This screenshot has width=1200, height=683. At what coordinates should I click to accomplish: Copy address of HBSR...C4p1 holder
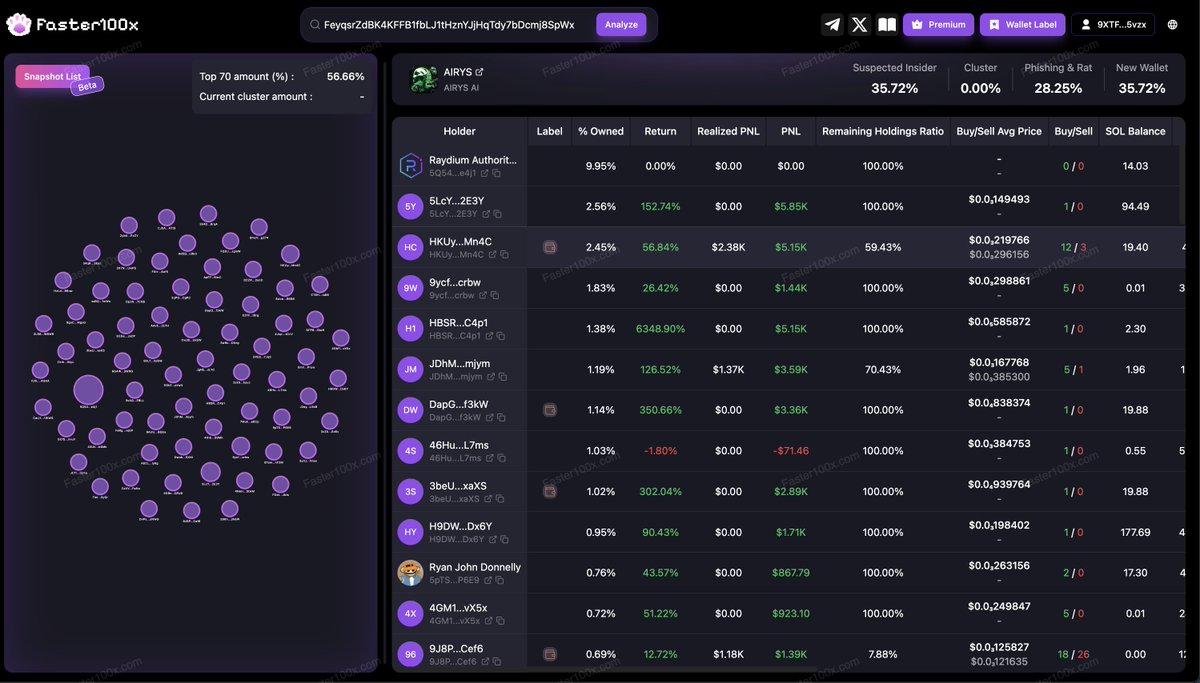pyautogui.click(x=499, y=336)
